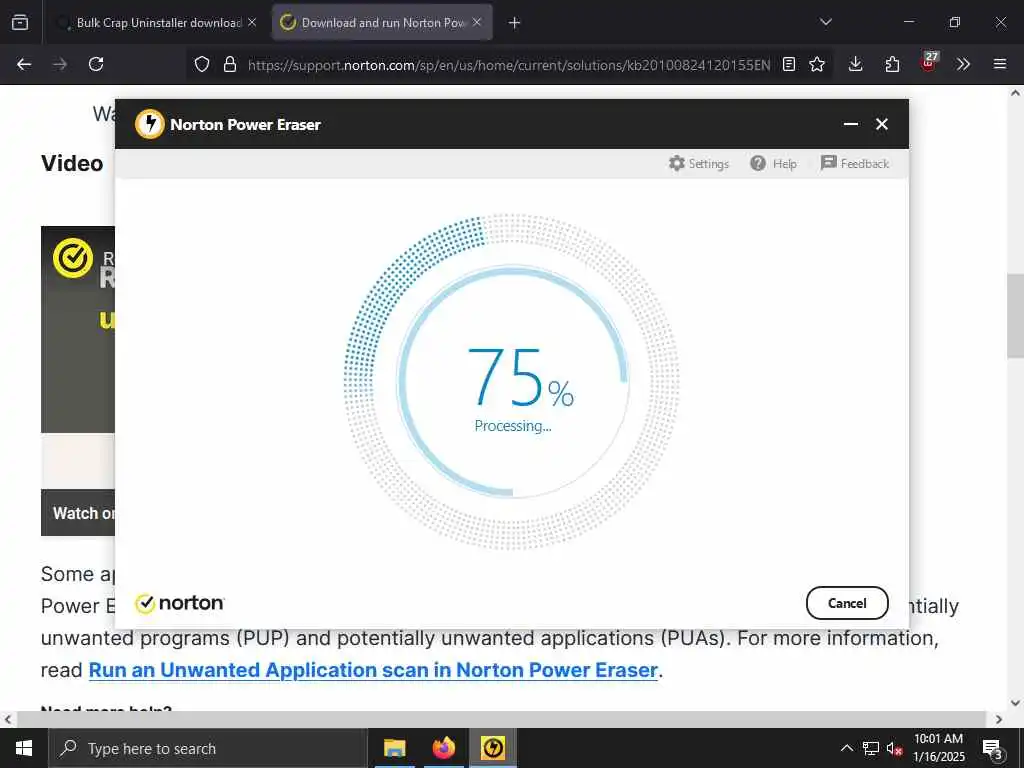Reload the current page
Screen dimensions: 1024x768
[96, 64]
